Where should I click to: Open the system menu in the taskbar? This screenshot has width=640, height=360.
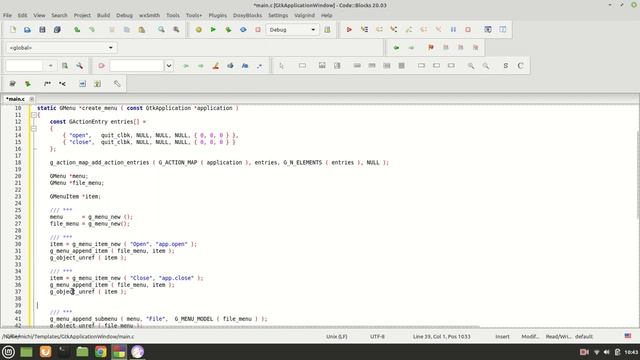[x=8, y=352]
